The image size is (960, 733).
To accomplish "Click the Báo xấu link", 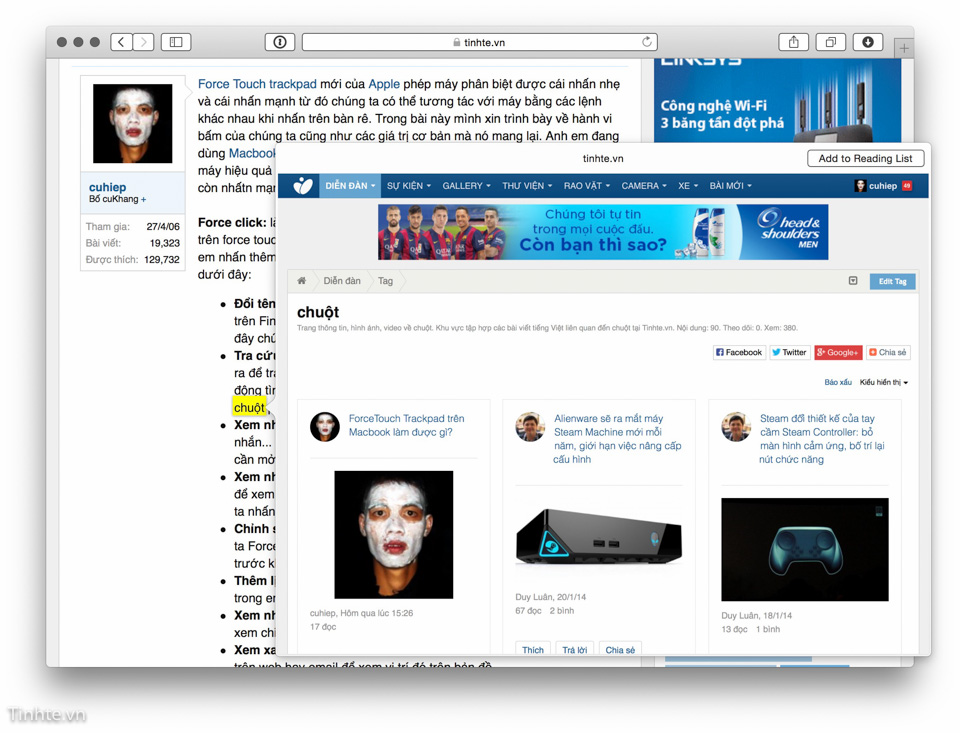I will click(x=838, y=382).
